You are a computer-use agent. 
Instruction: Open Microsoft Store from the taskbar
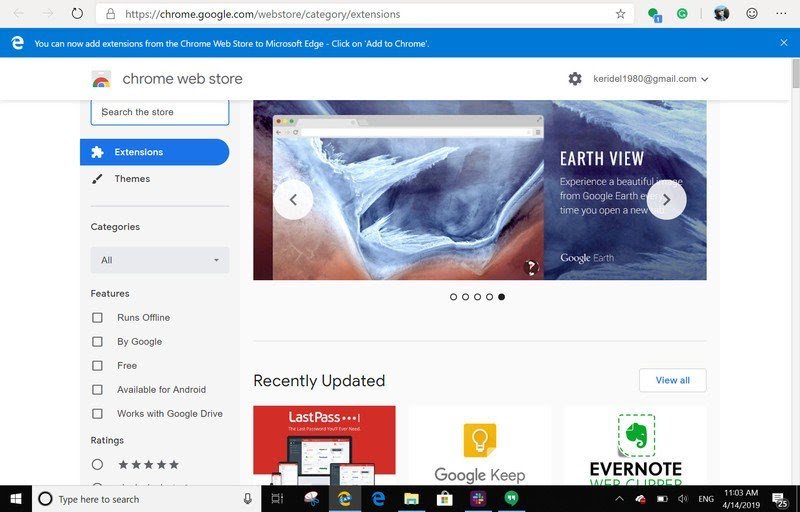pos(444,499)
